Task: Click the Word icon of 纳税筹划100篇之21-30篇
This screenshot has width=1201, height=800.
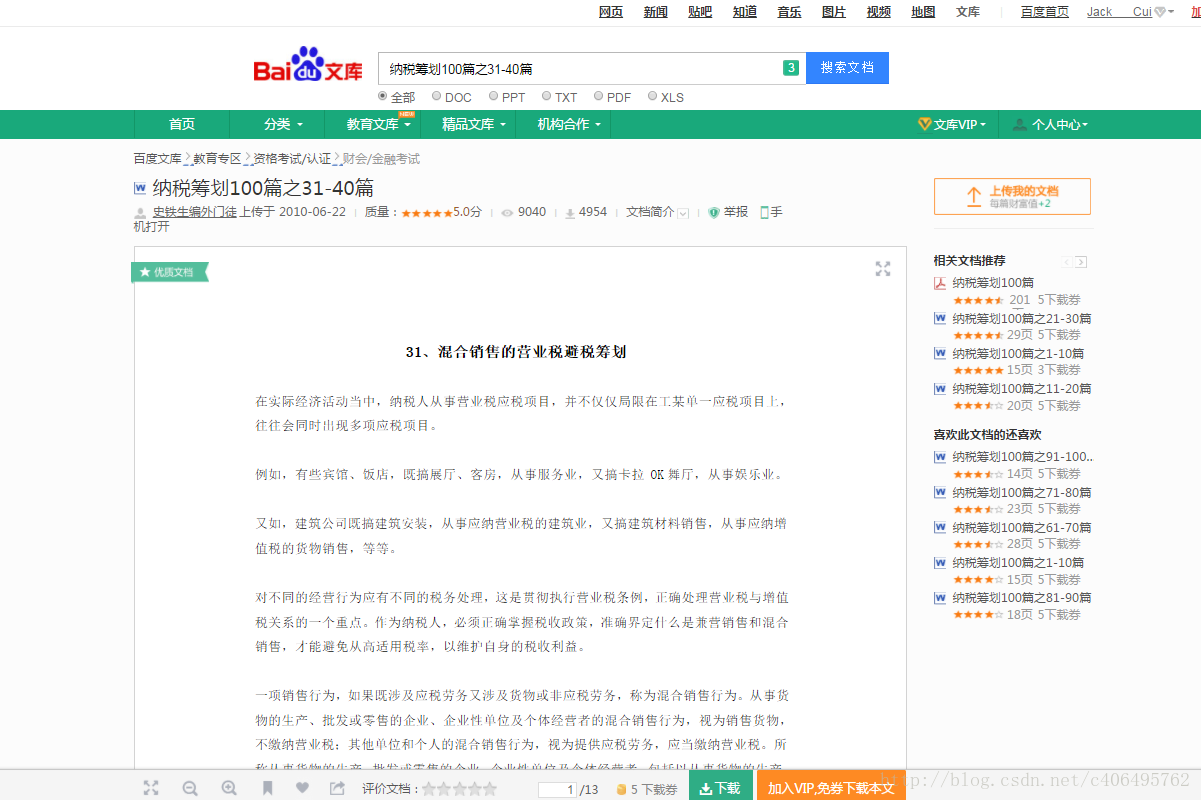Action: tap(940, 319)
